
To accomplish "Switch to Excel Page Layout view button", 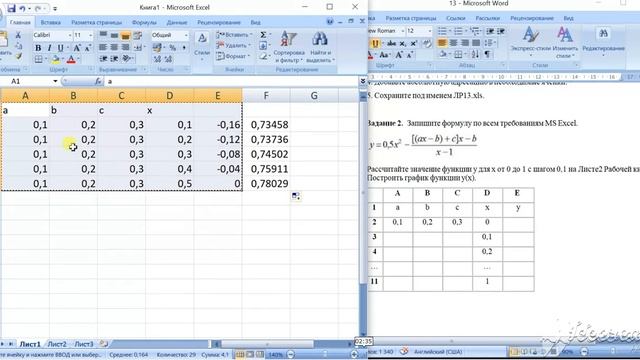I will 250,354.
